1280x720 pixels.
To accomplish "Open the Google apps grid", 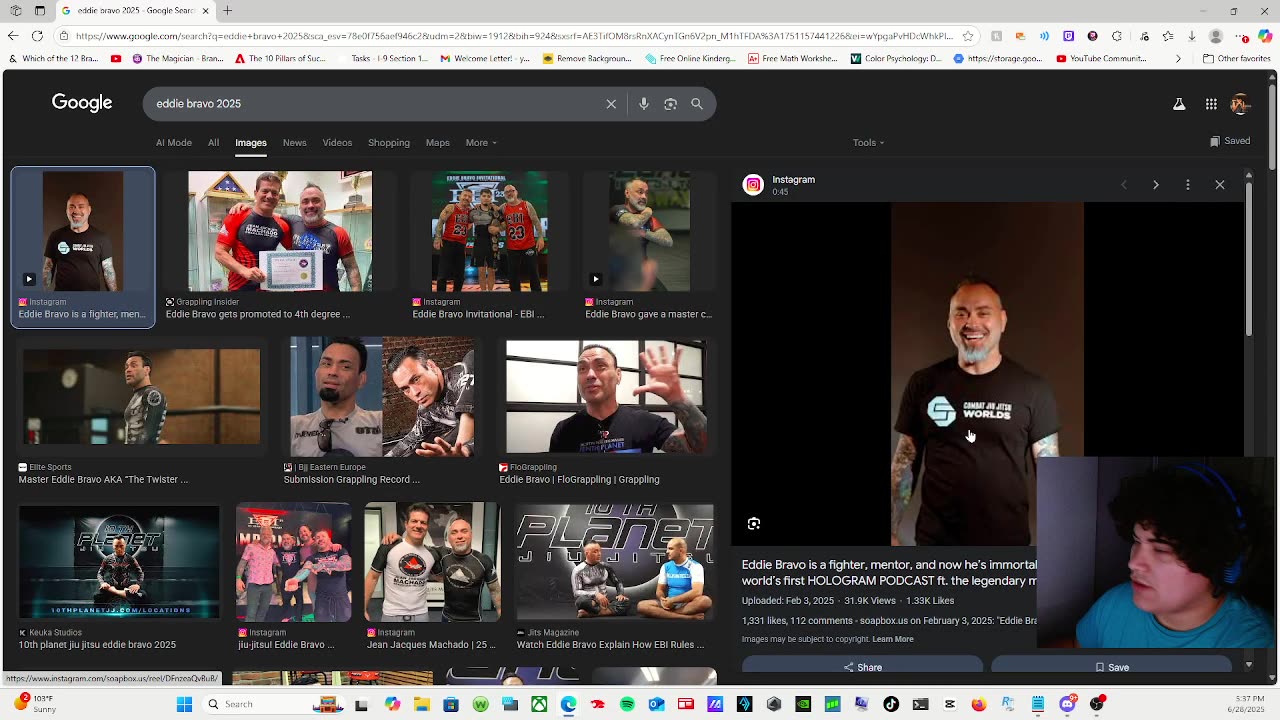I will pyautogui.click(x=1211, y=104).
